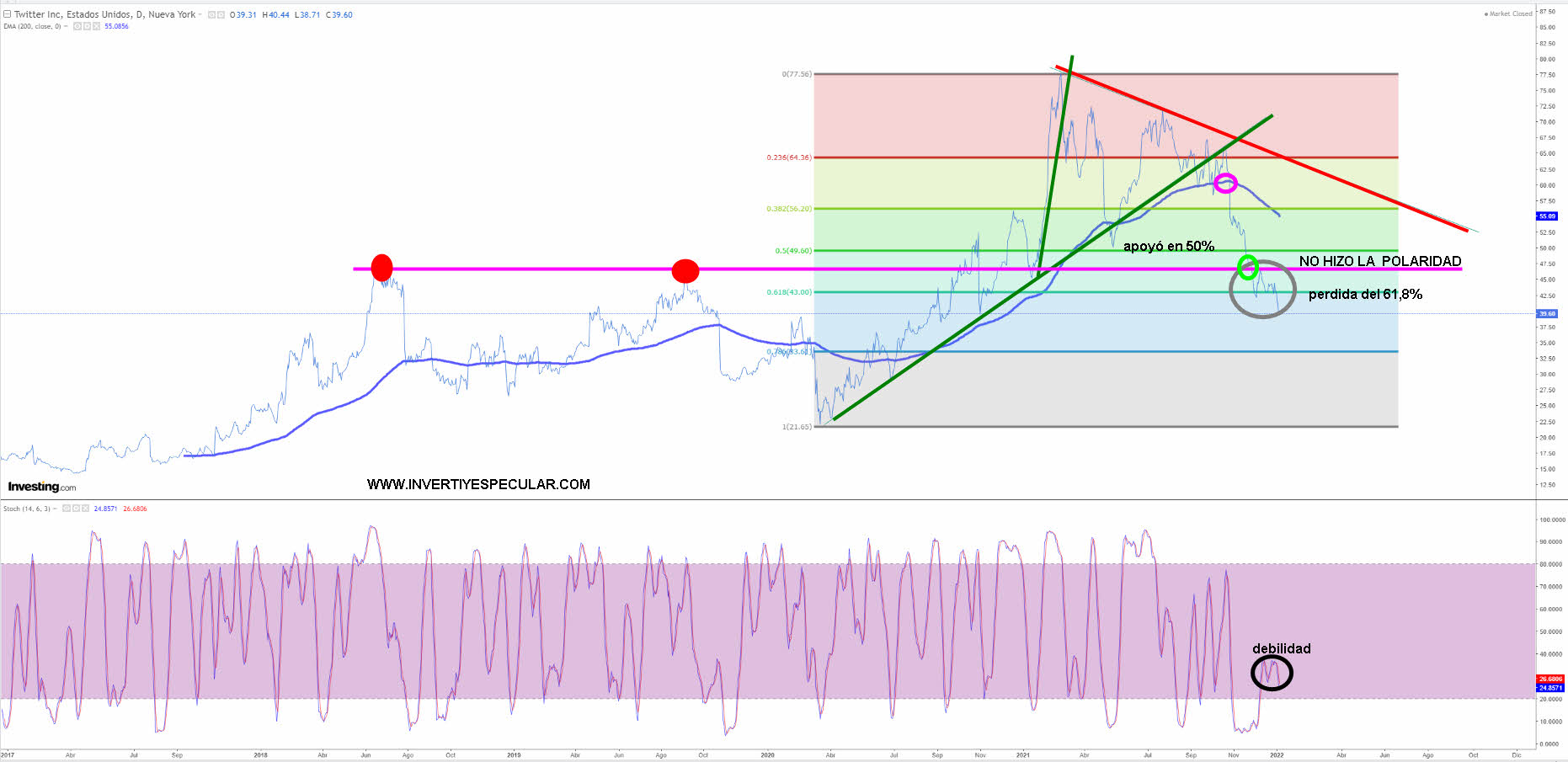This screenshot has width=1568, height=762.
Task: Select the left red resistance dot marker
Action: pyautogui.click(x=381, y=267)
